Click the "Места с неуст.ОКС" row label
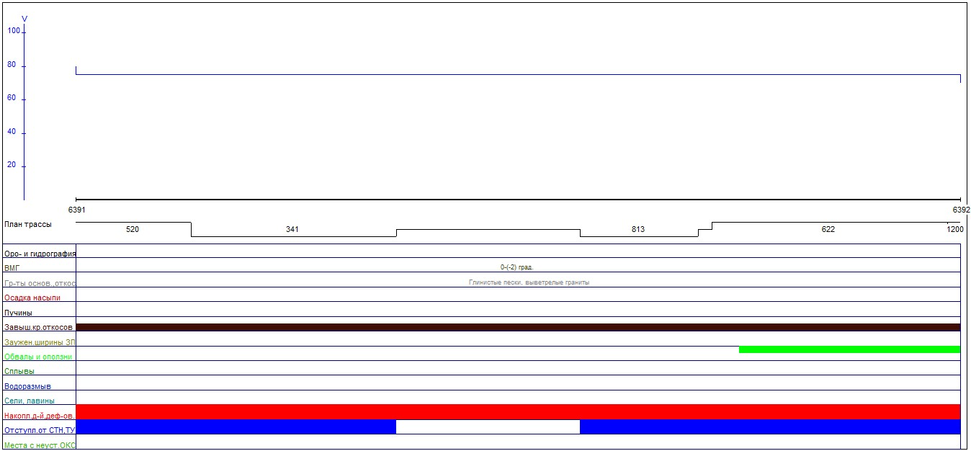 pyautogui.click(x=40, y=445)
